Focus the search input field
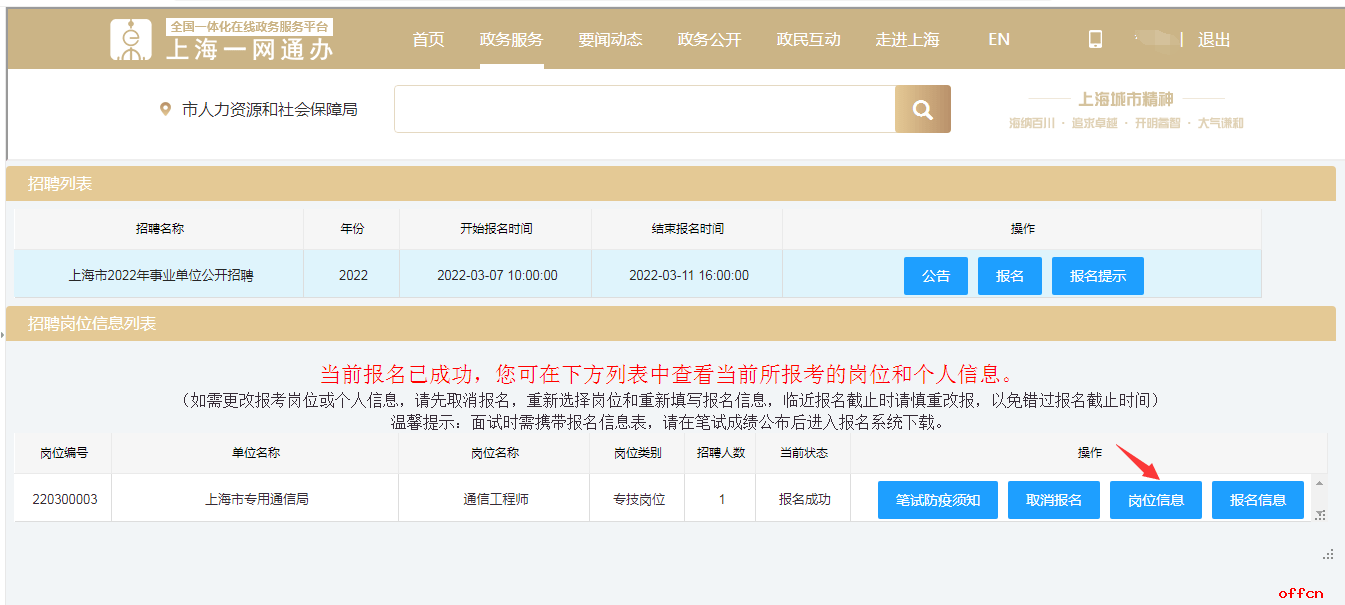 click(x=645, y=109)
